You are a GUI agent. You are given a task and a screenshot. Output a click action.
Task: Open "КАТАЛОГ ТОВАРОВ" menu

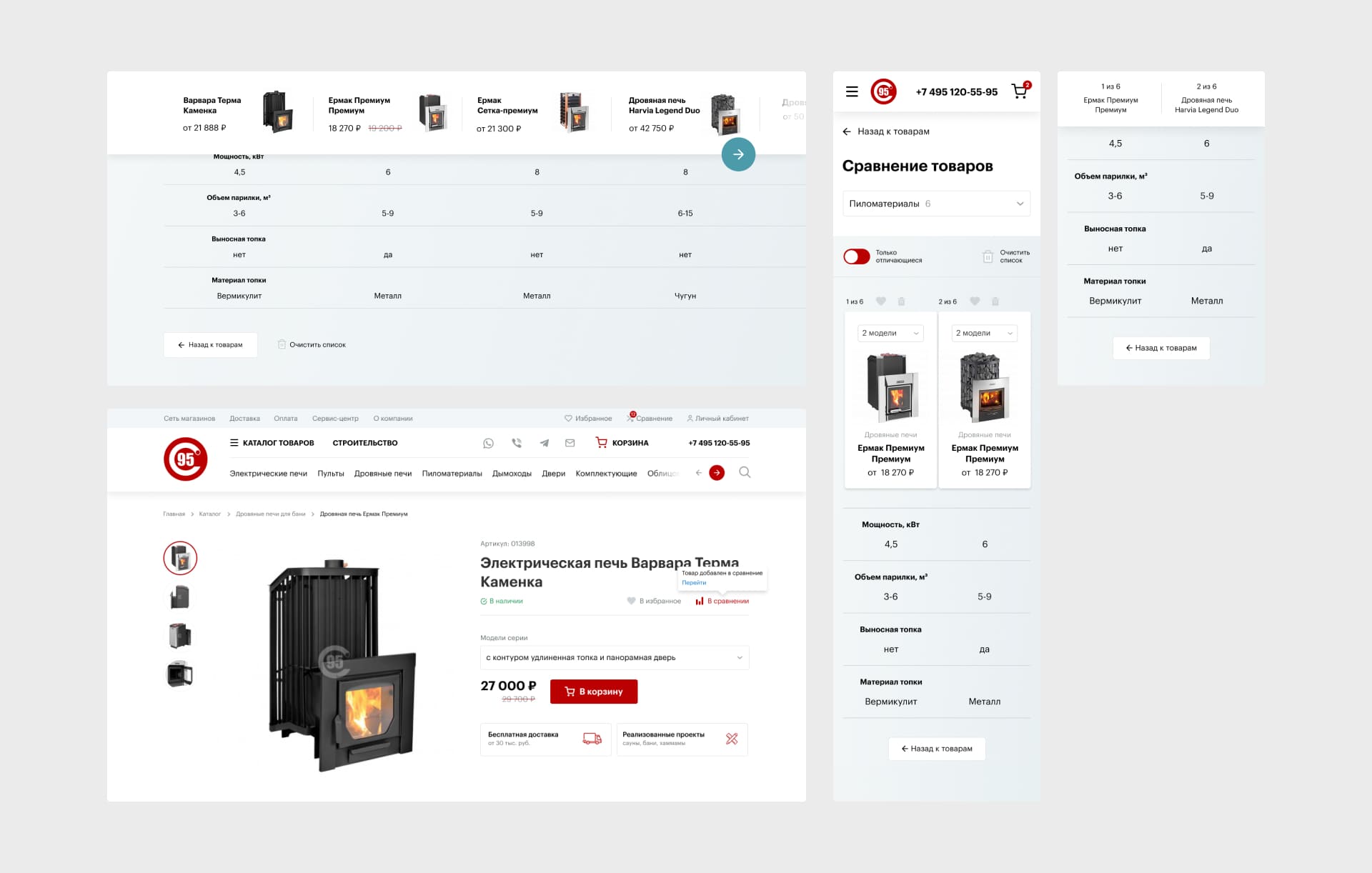tap(272, 443)
